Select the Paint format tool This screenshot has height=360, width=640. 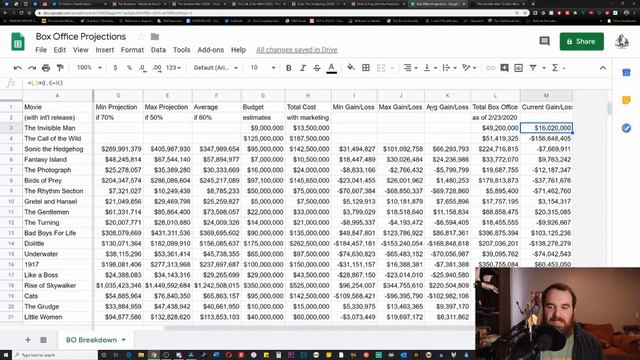pos(60,68)
